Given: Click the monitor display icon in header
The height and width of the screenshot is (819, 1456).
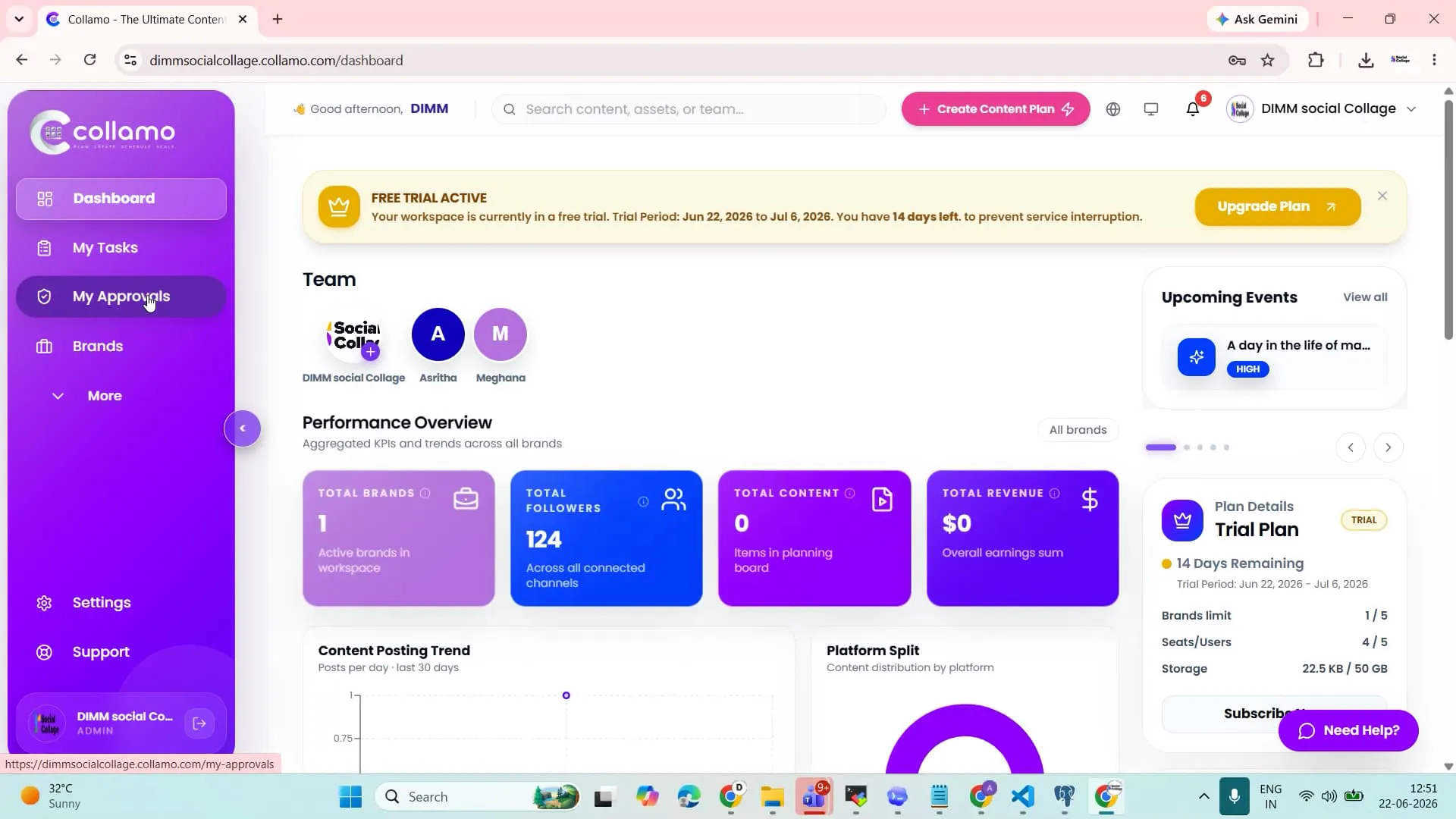Looking at the screenshot, I should [x=1150, y=109].
